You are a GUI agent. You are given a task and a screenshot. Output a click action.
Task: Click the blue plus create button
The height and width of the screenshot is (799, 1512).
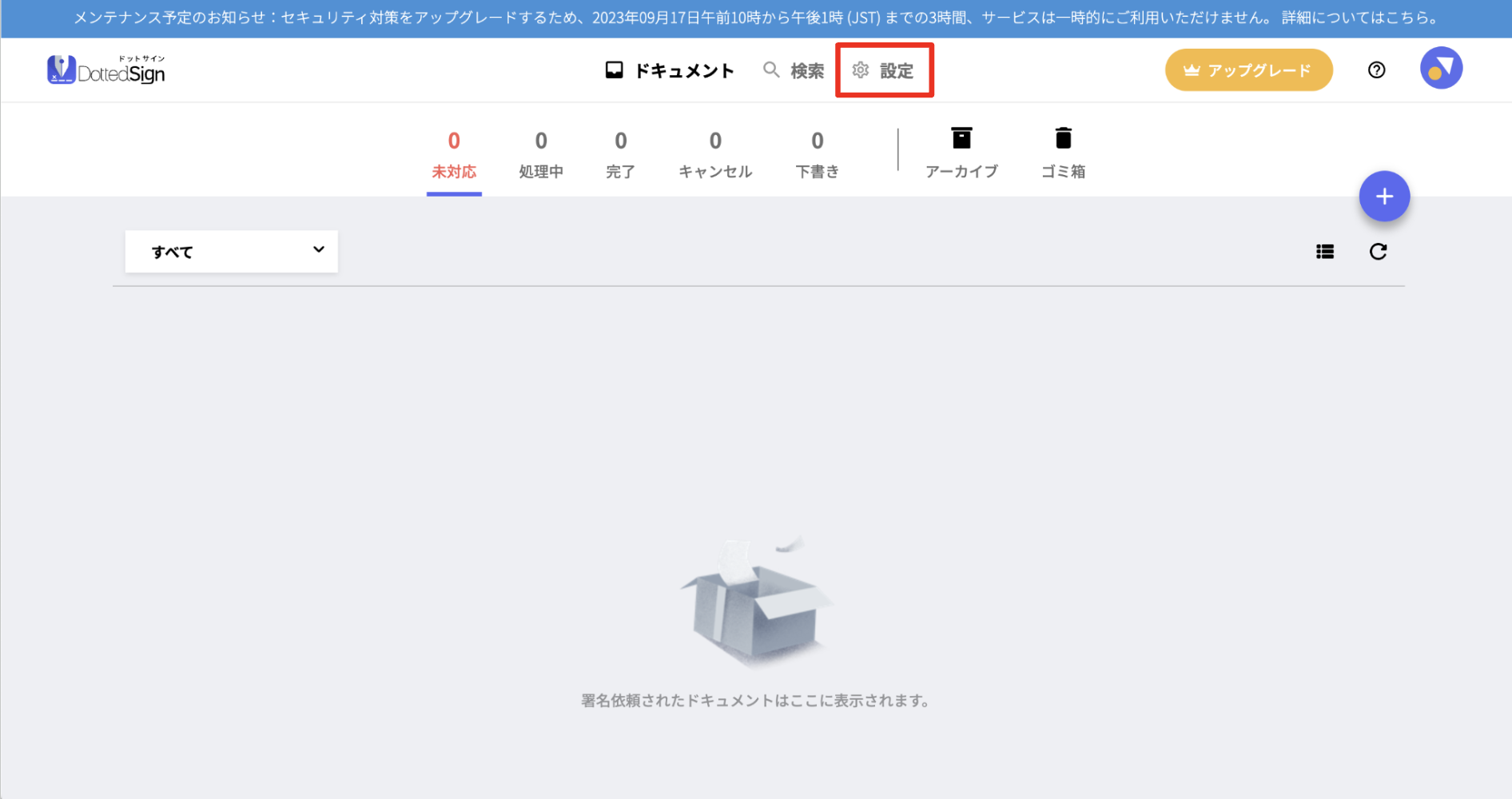(1384, 196)
